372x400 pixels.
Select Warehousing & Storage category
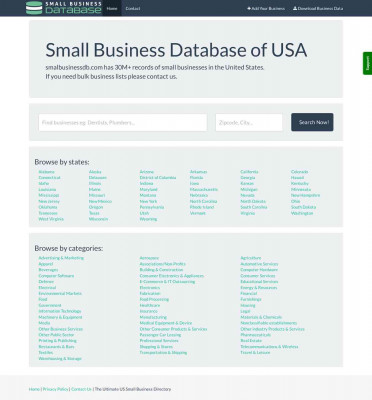[60, 359]
